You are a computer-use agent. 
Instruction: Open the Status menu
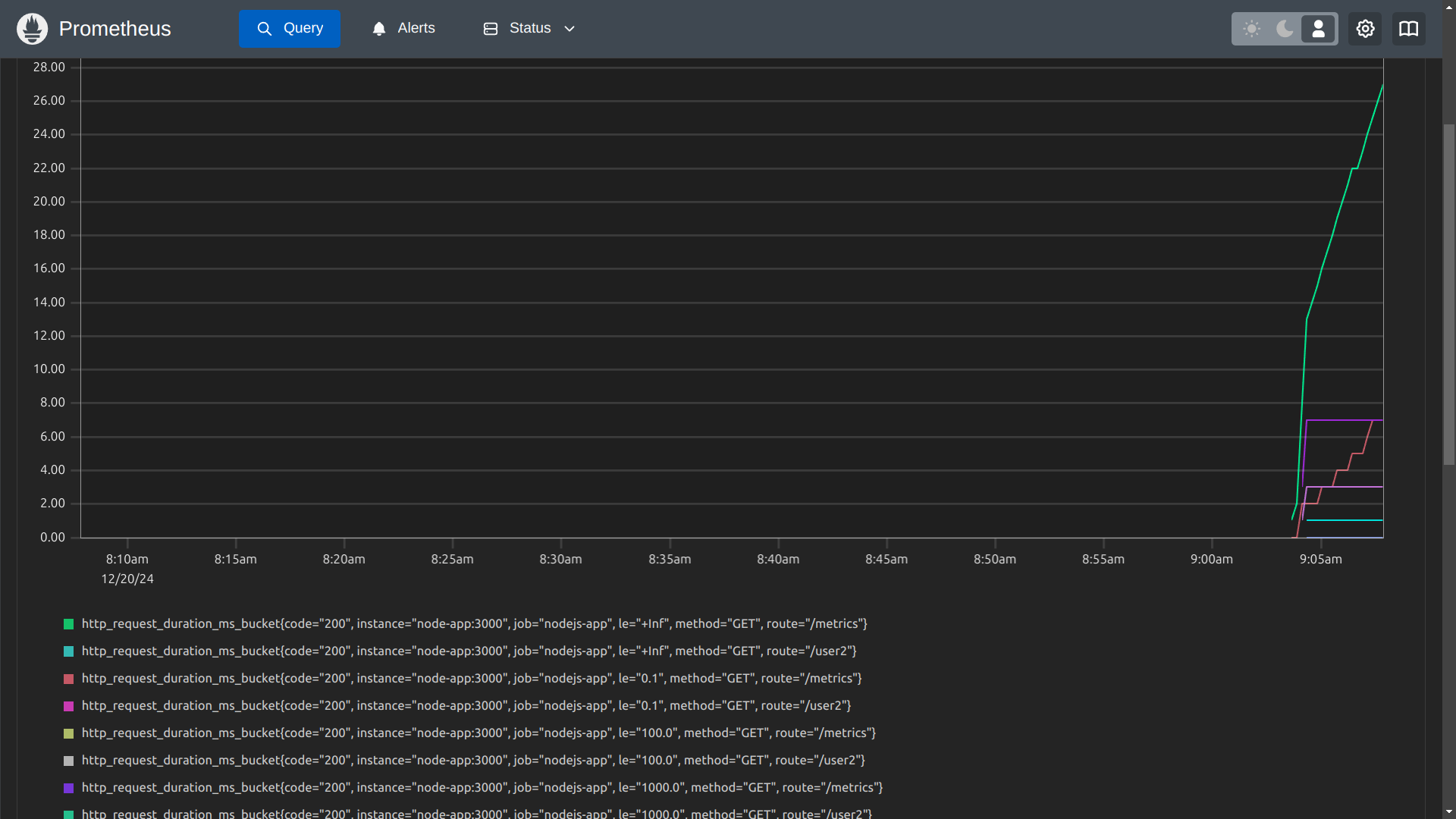(529, 29)
